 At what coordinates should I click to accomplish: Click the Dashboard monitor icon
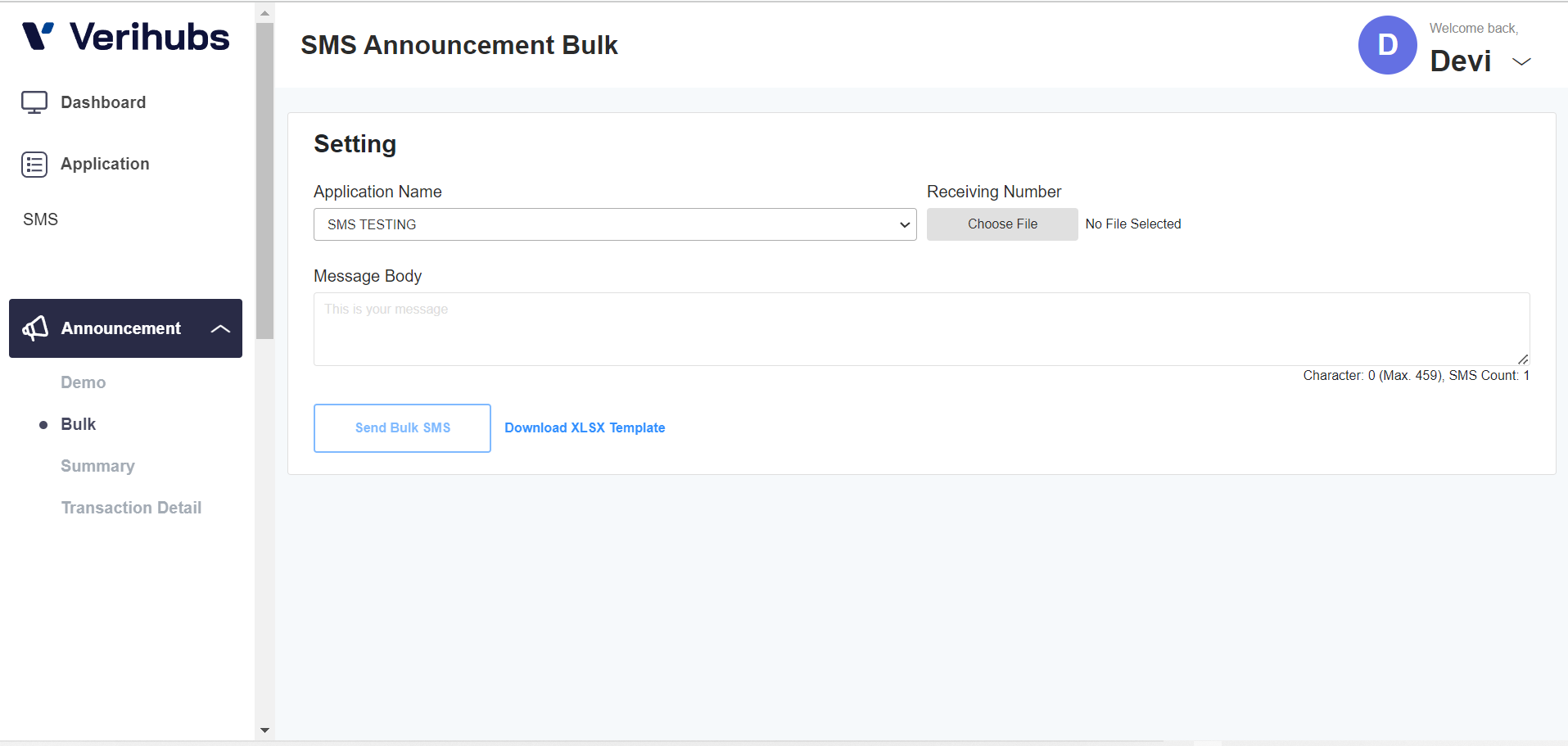(x=34, y=102)
